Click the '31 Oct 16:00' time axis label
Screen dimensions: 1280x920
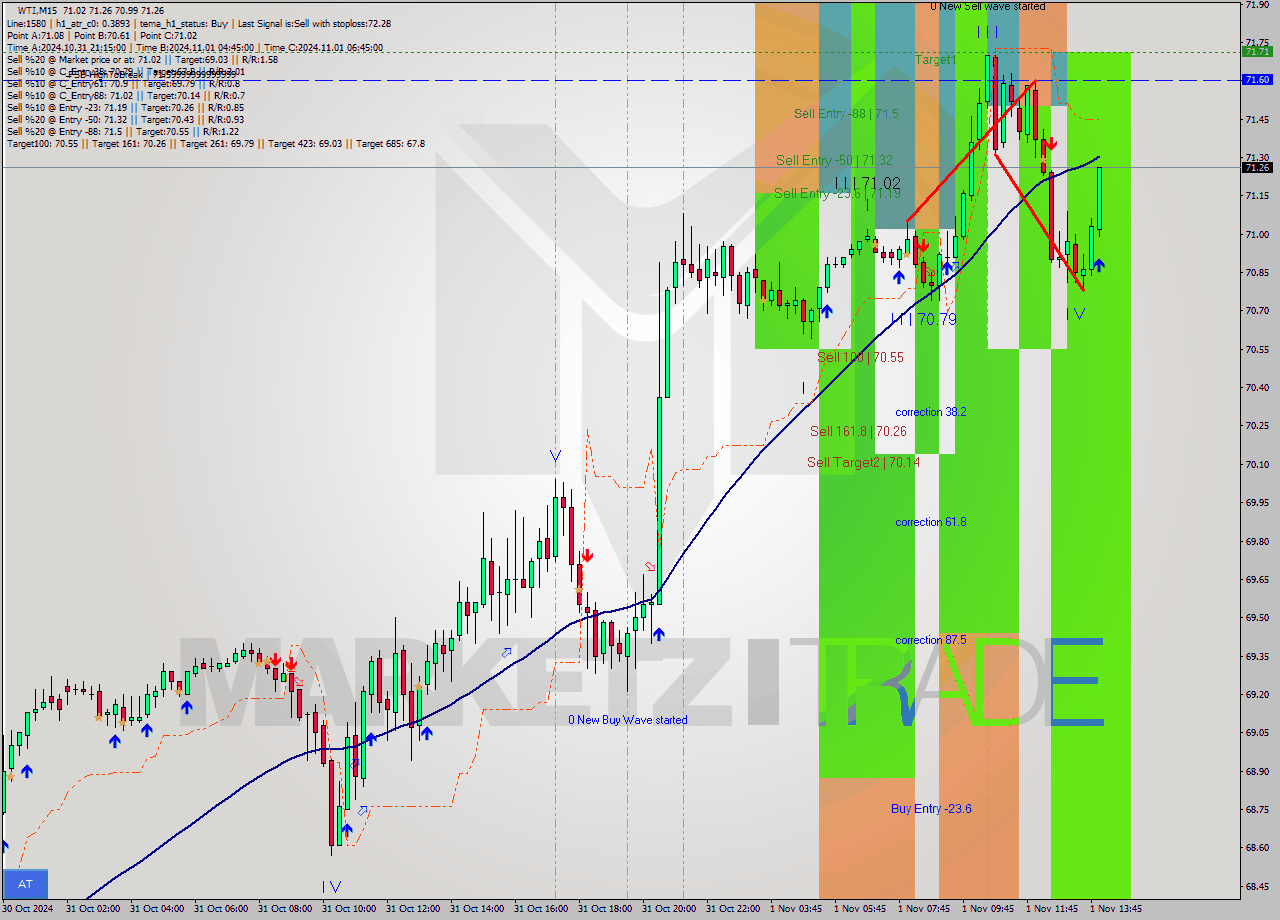pyautogui.click(x=540, y=909)
